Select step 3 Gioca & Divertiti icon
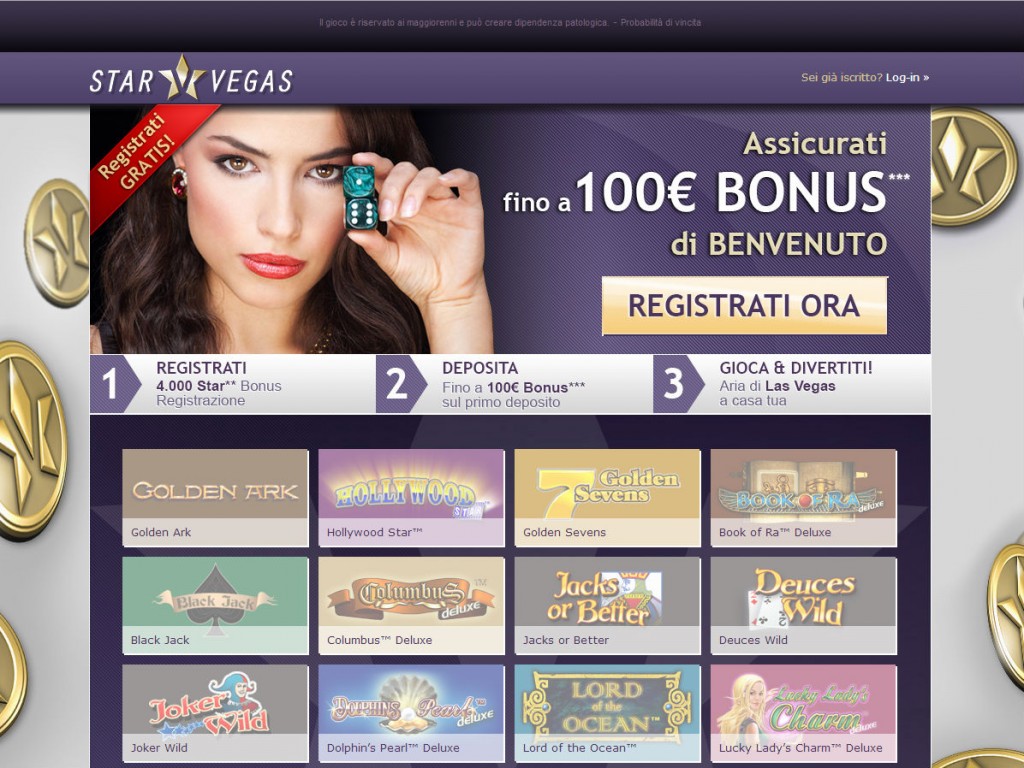This screenshot has height=768, width=1024. [x=679, y=384]
